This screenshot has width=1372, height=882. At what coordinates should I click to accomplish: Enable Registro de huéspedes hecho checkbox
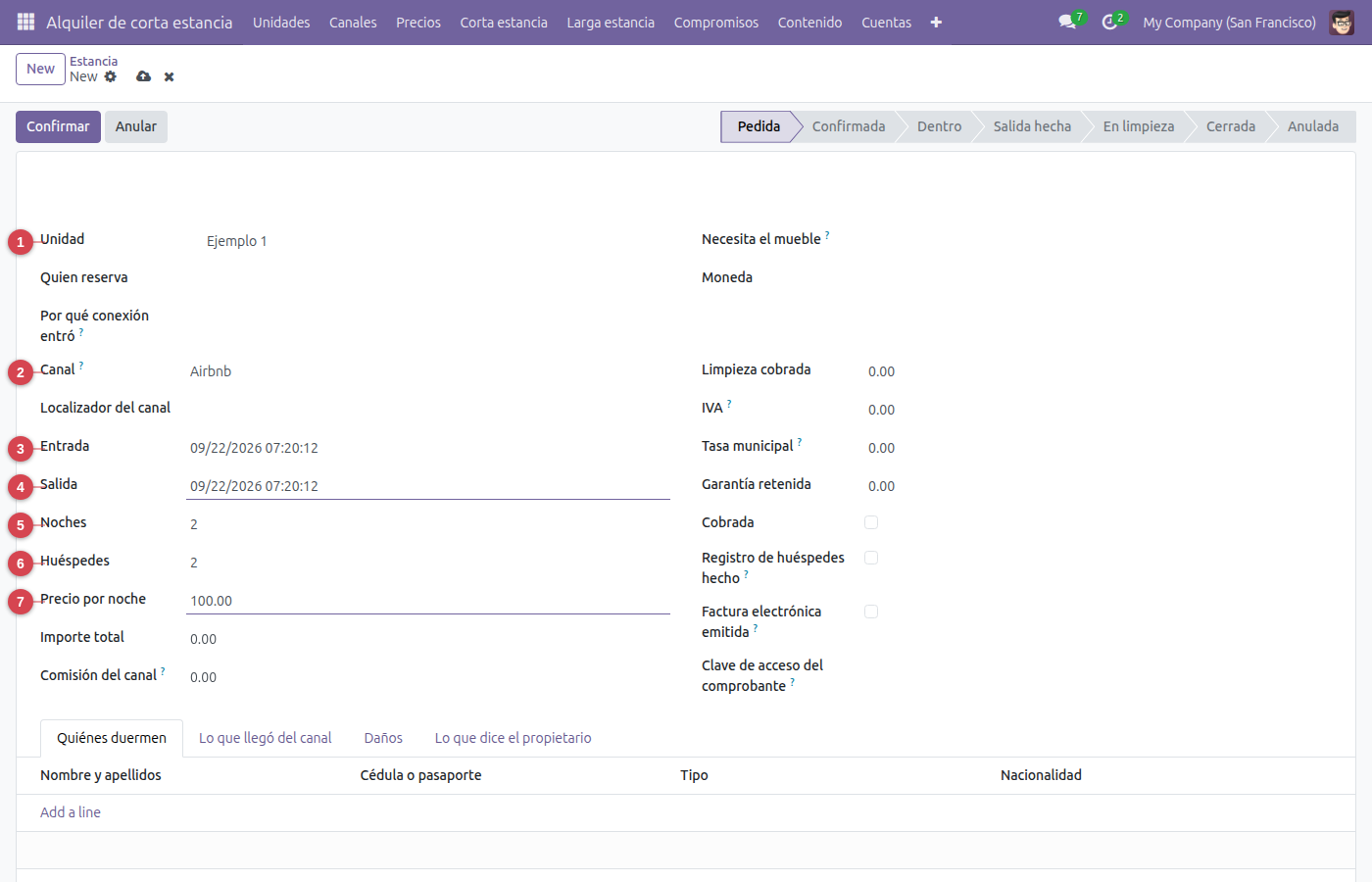[871, 558]
